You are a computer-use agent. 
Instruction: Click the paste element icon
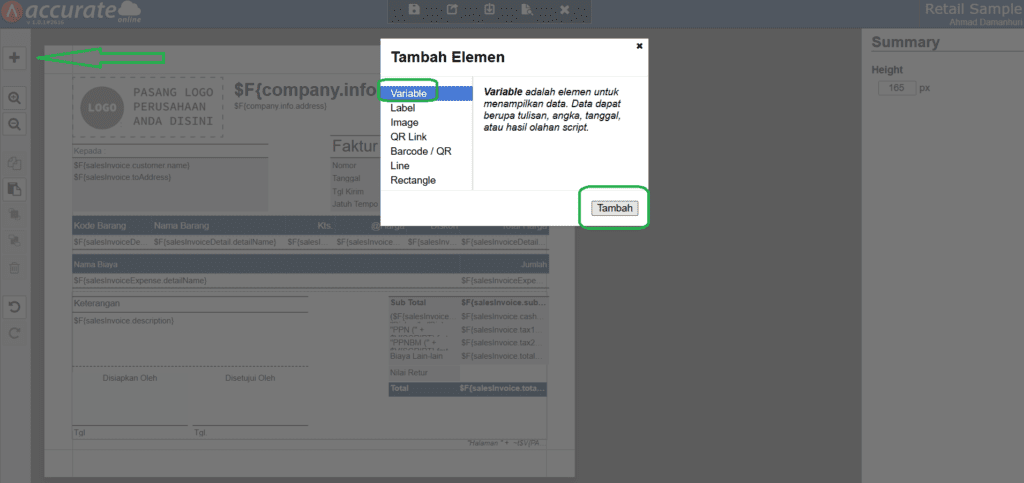point(14,189)
